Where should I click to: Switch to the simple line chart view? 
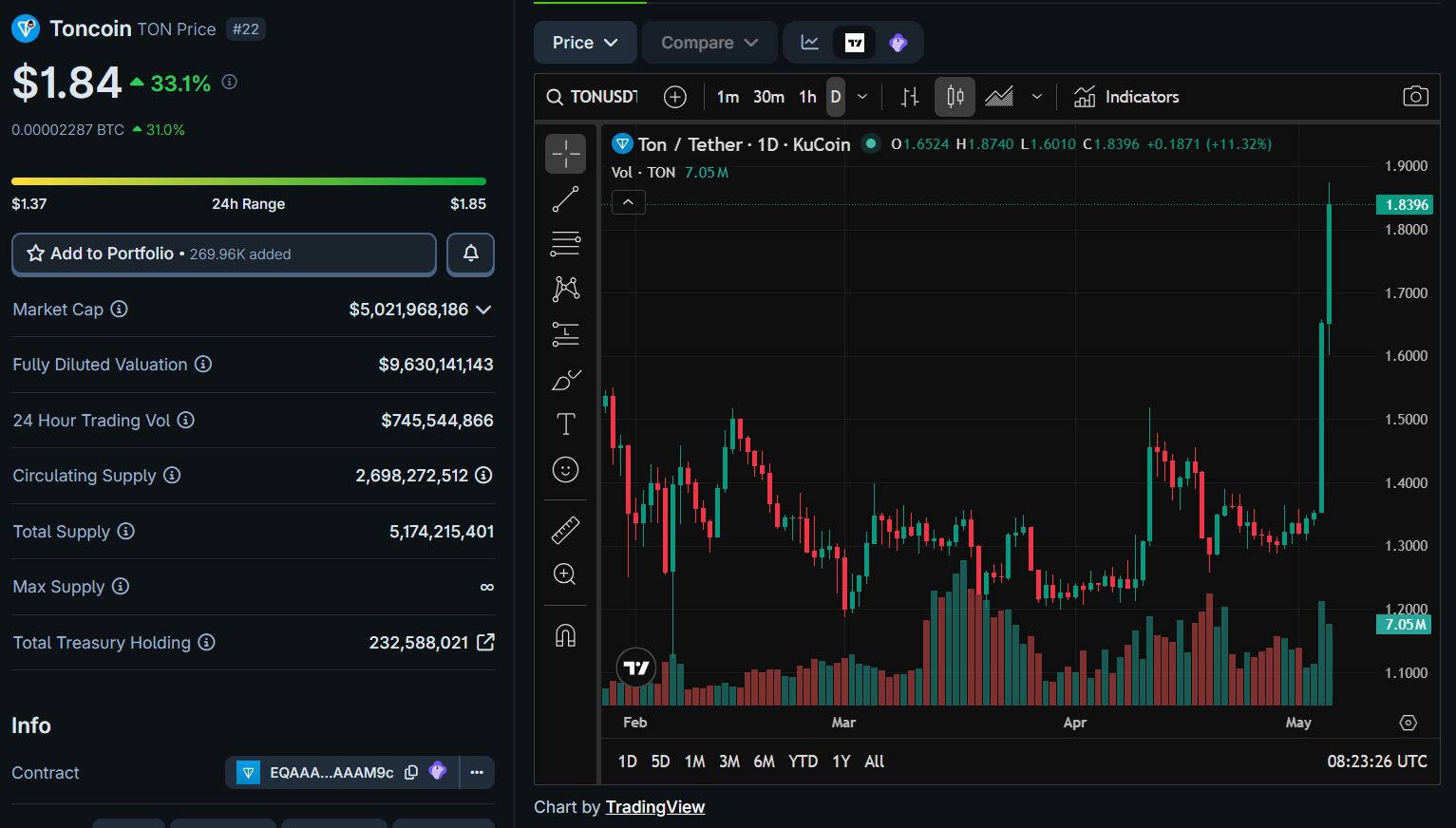click(x=810, y=43)
